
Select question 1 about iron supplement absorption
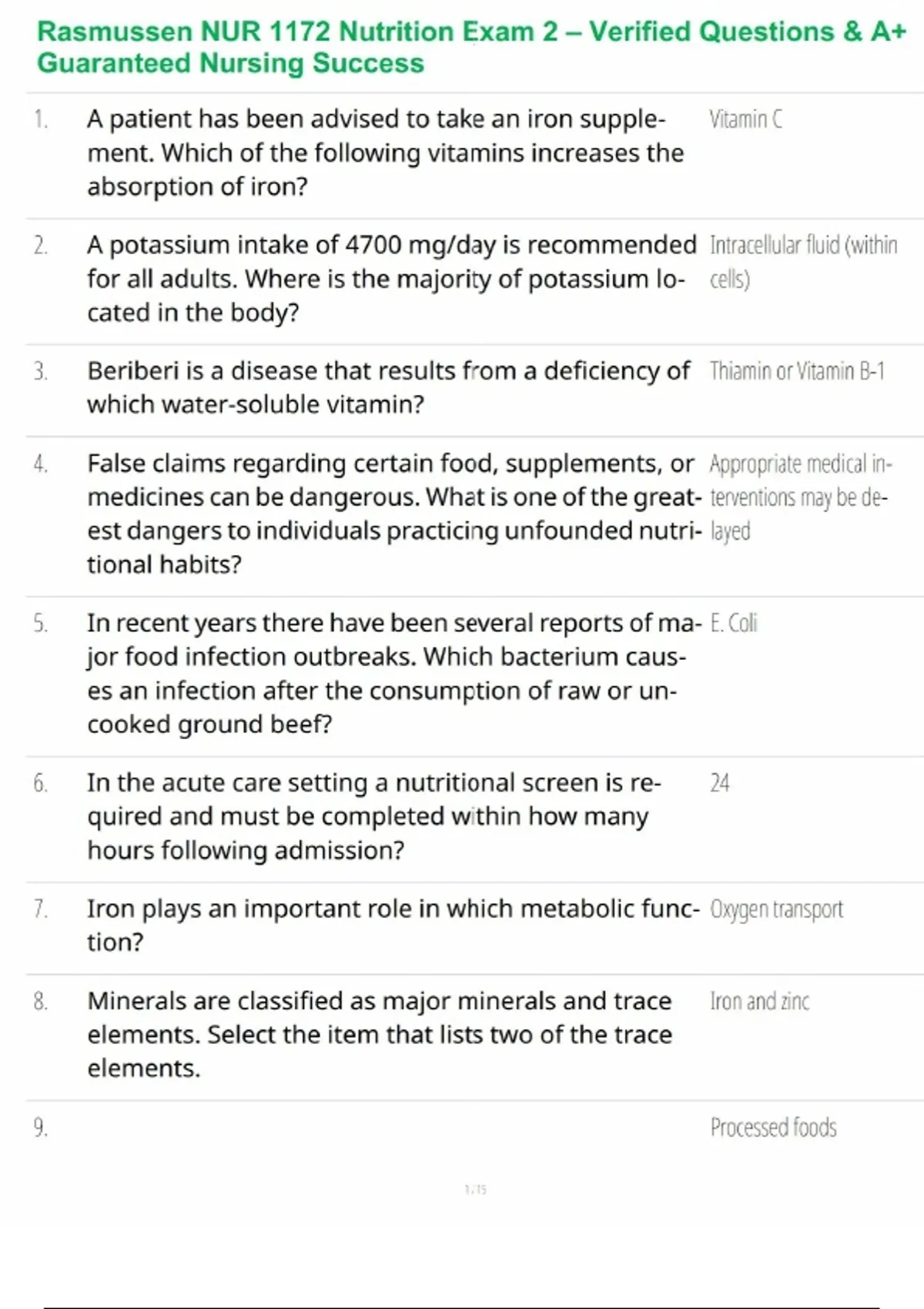coord(386,152)
